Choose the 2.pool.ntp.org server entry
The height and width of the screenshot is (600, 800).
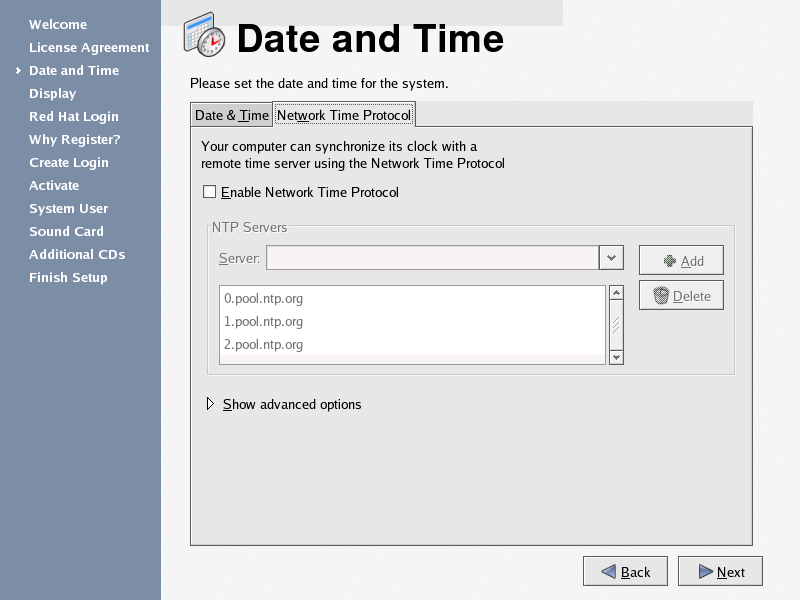[263, 344]
